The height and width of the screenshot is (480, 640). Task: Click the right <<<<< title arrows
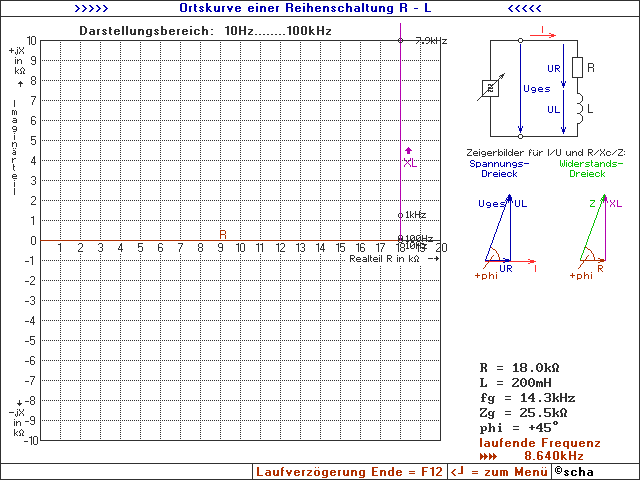coord(528,7)
